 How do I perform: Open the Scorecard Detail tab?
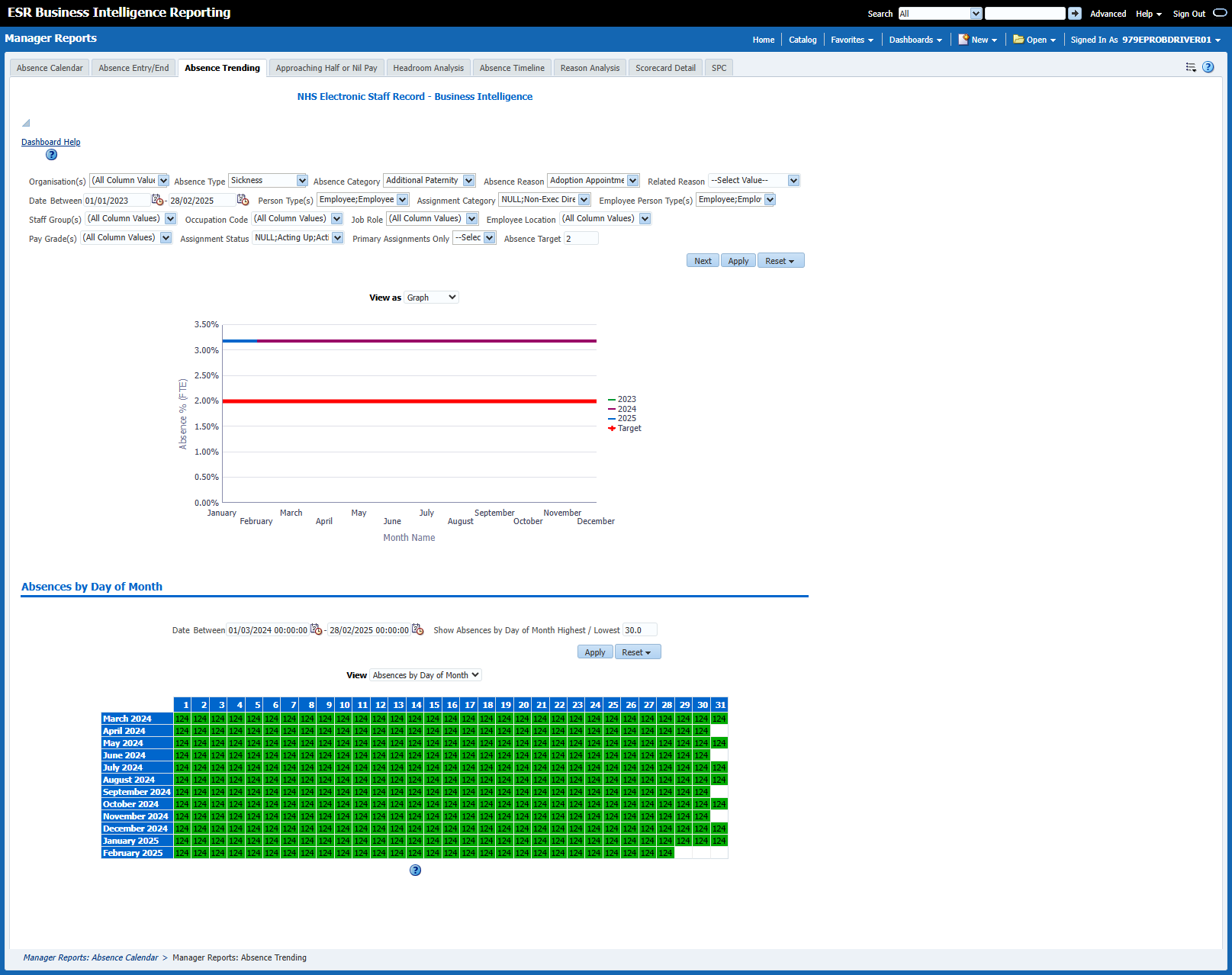[665, 68]
